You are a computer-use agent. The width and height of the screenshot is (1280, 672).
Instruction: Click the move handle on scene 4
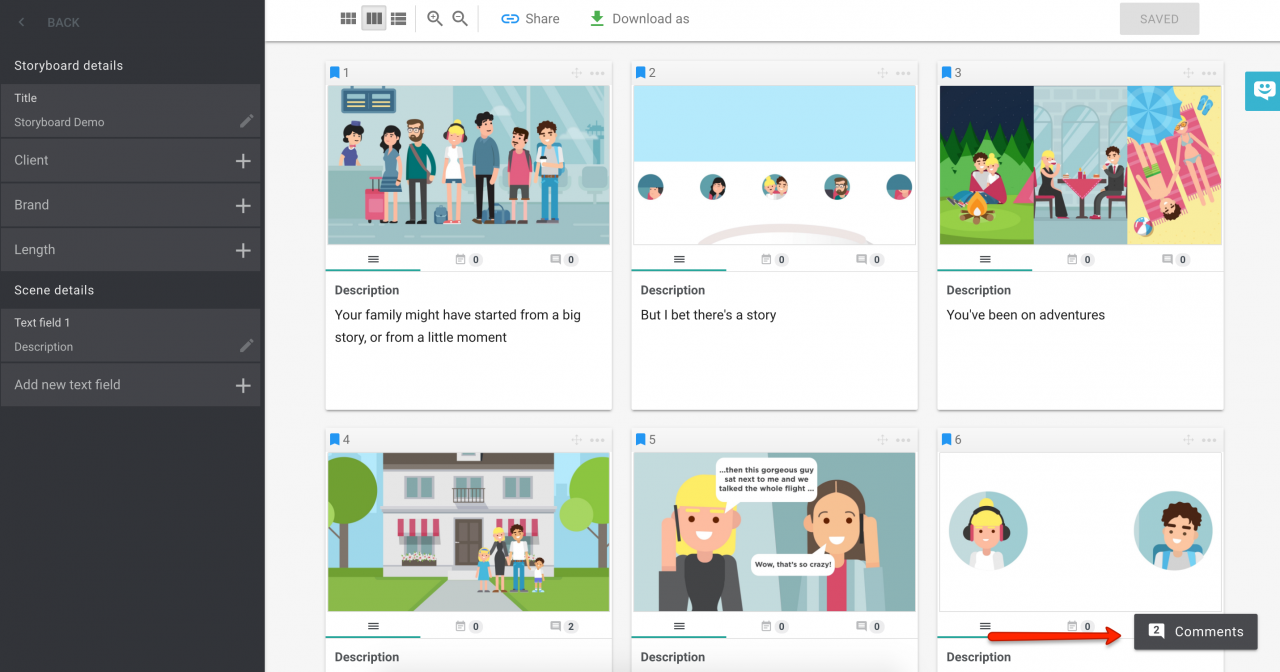(x=576, y=440)
